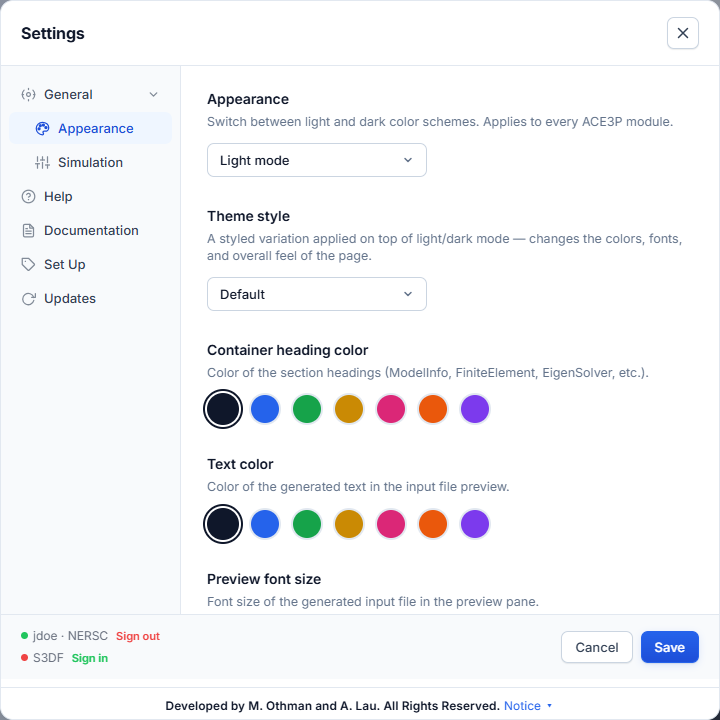
Task: Pick blue Container heading color
Action: point(265,409)
